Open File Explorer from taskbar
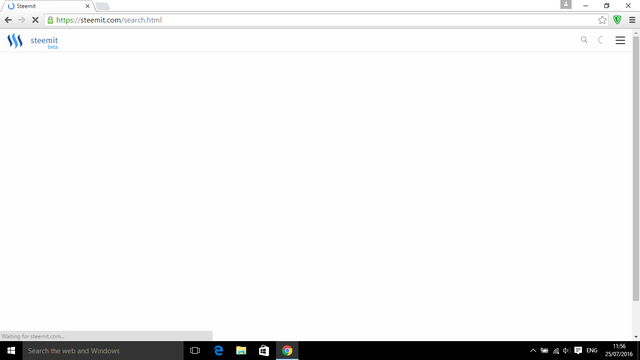Screen dimensions: 640x360 tap(241, 351)
